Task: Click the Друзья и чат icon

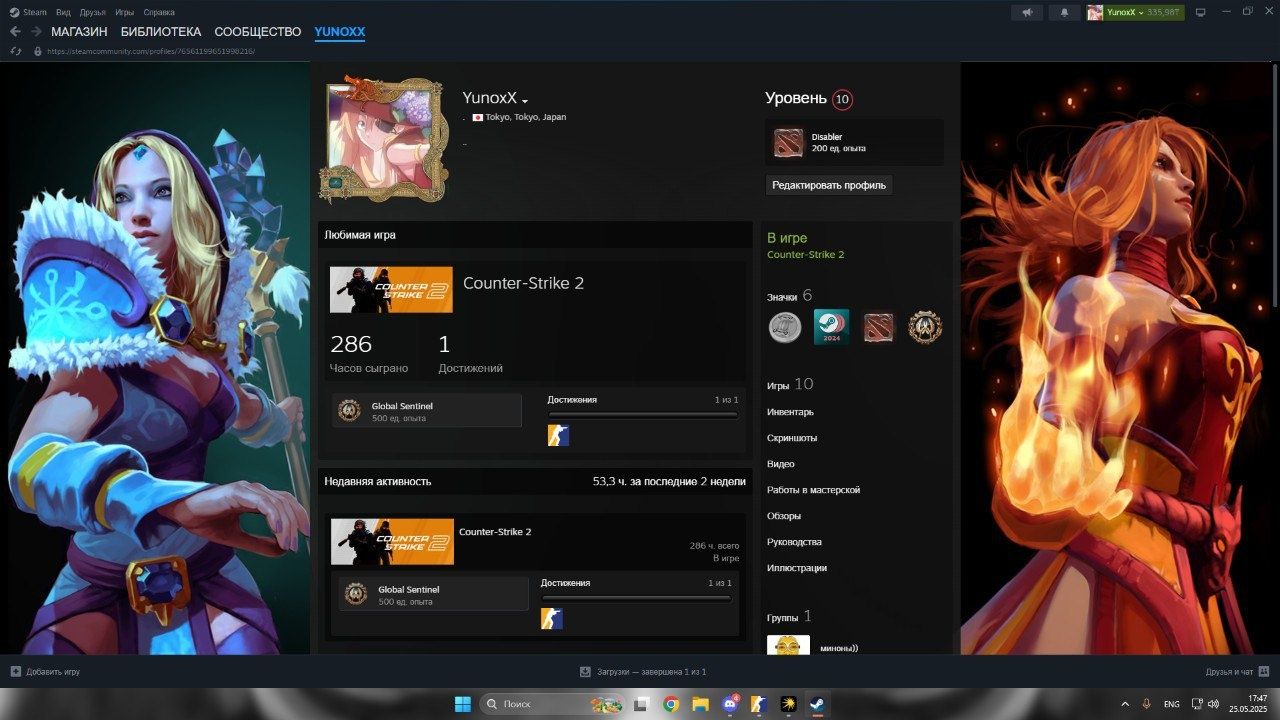Action: [x=1264, y=672]
